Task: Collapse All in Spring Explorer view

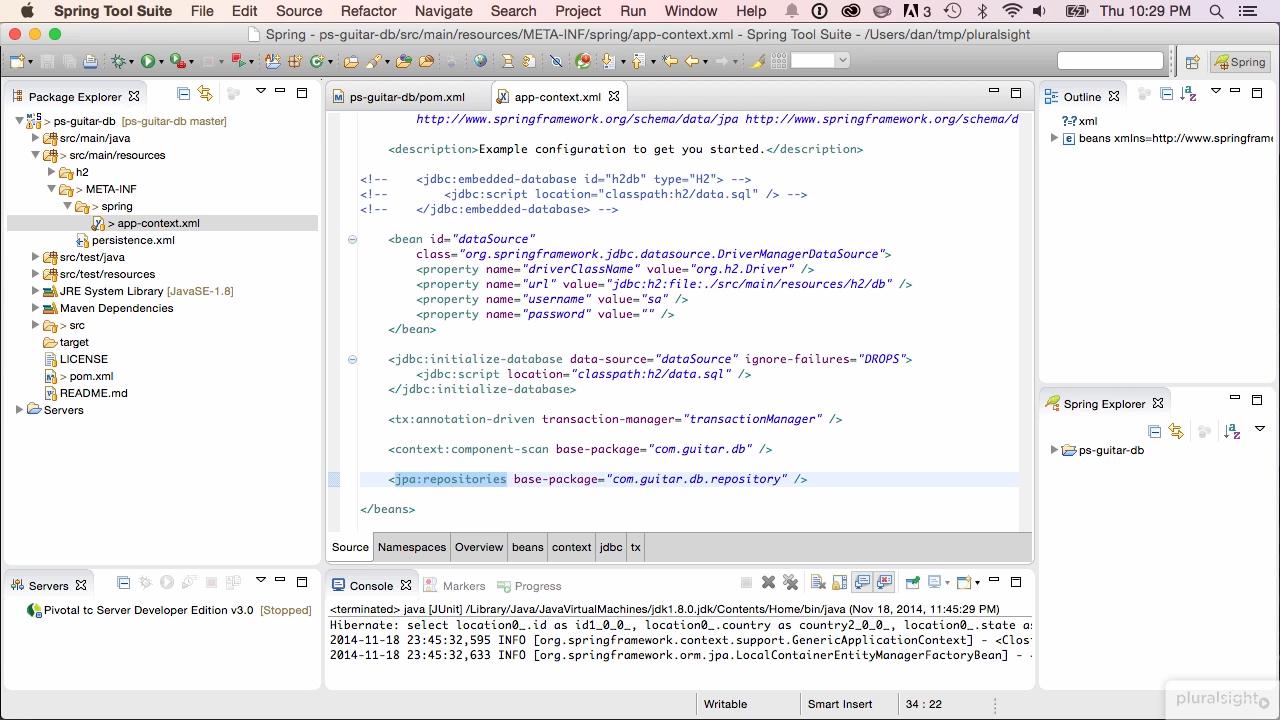Action: [1154, 431]
